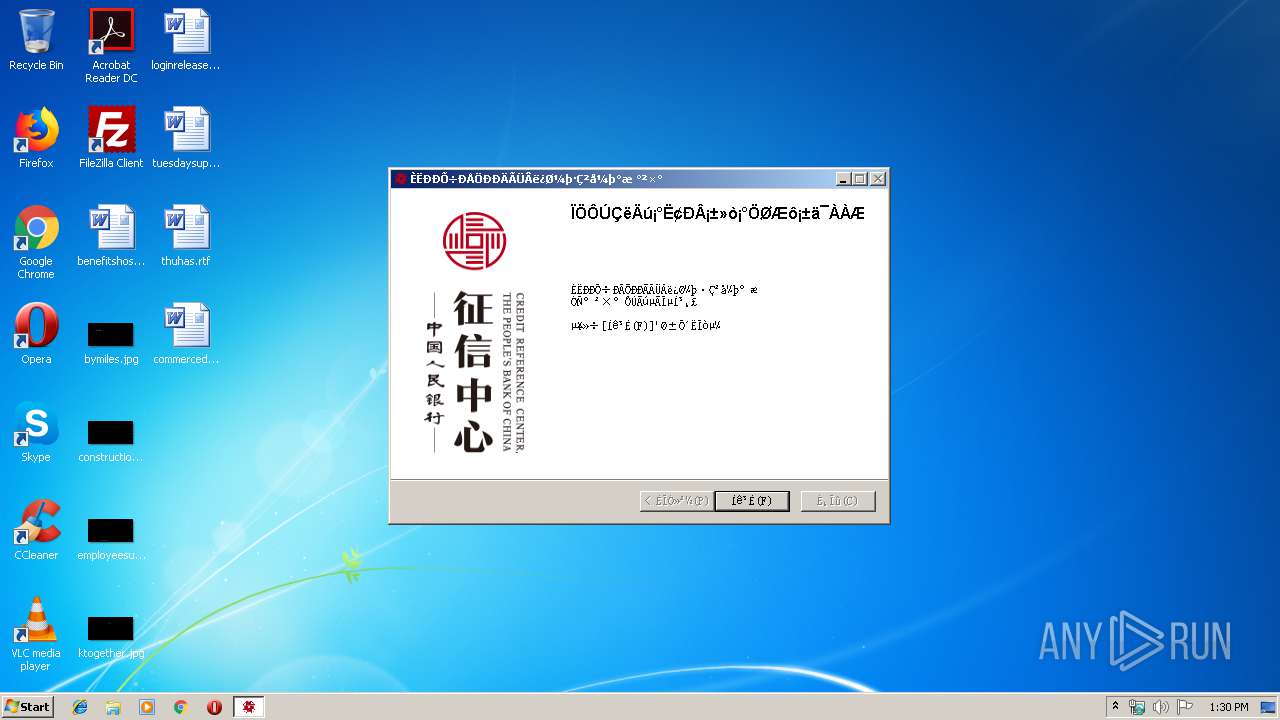Select the bymiles.jpg image file
This screenshot has width=1280, height=720.
click(111, 340)
